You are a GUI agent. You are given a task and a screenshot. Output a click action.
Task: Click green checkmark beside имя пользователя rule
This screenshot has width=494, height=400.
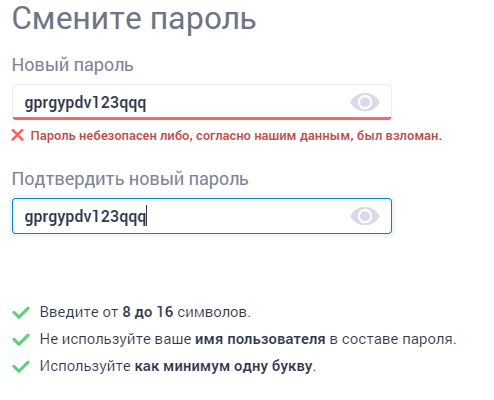[21, 340]
